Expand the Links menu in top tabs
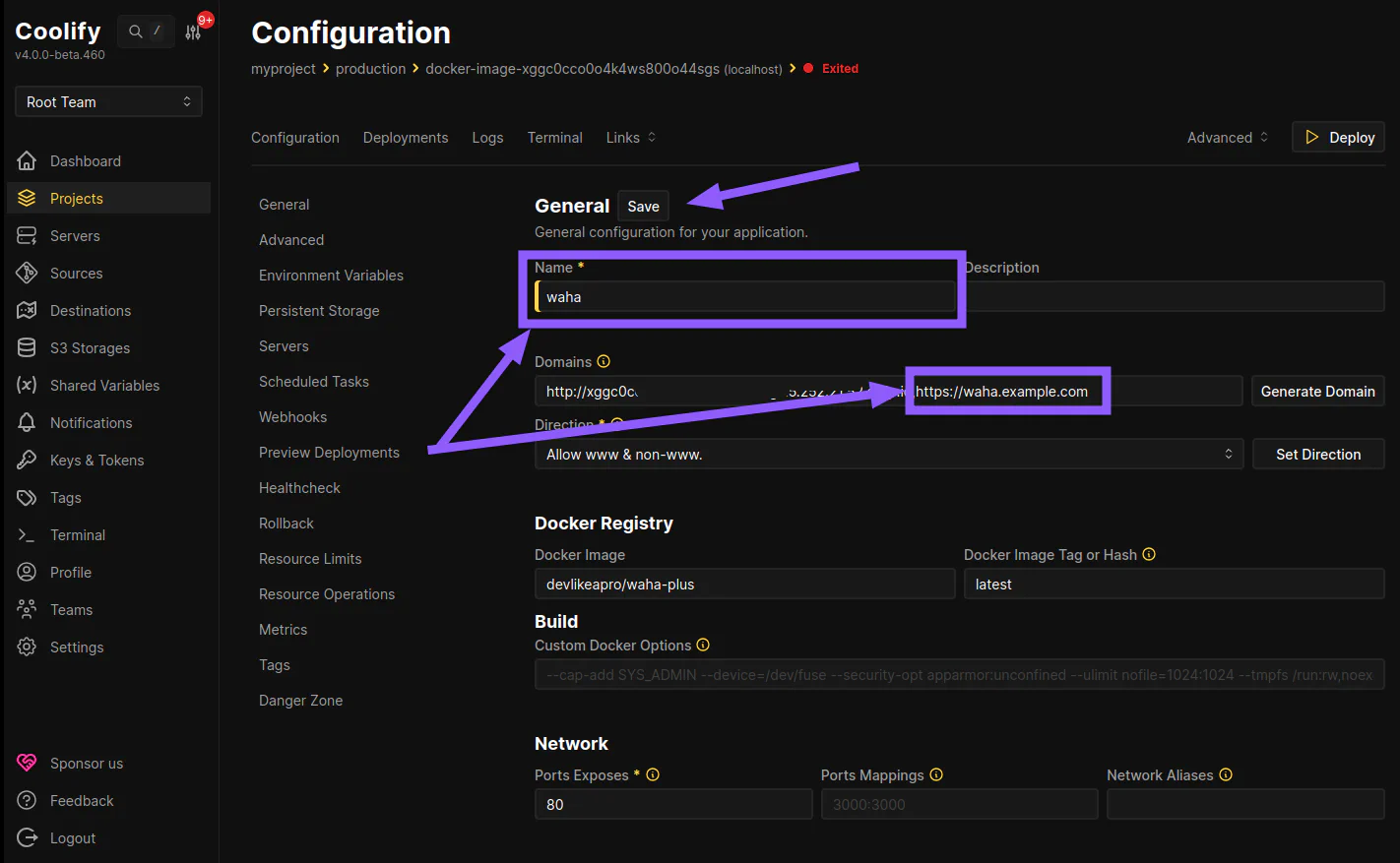Viewport: 1400px width, 863px height. click(x=630, y=138)
